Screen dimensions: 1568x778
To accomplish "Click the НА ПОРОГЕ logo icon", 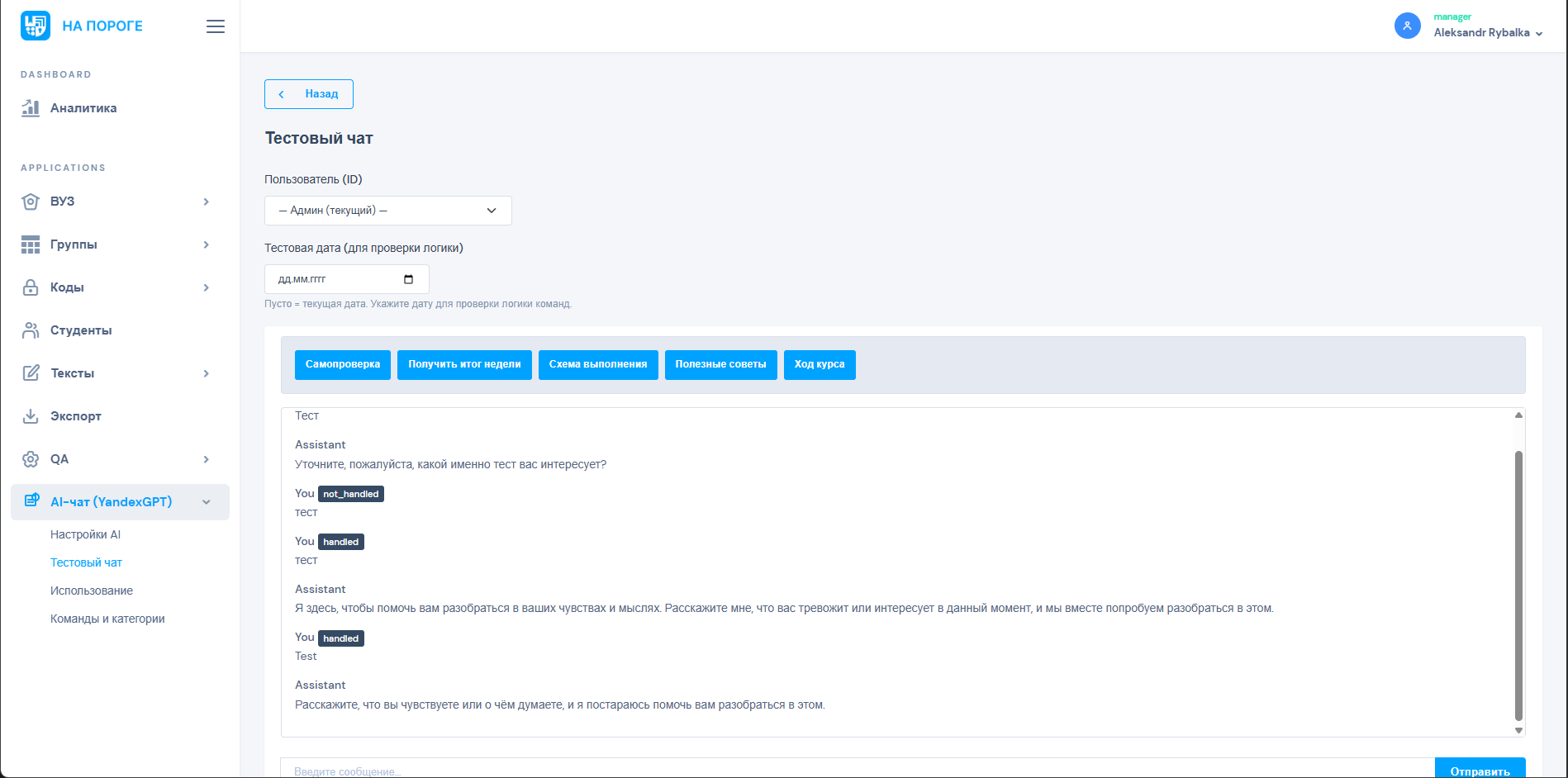I will 36,26.
